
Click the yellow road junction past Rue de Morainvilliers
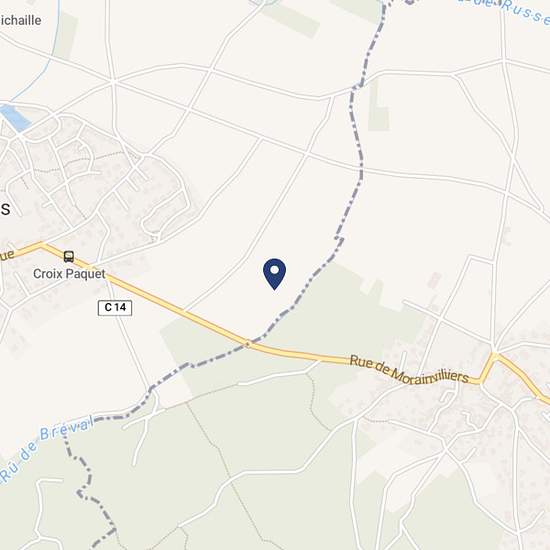click(x=494, y=356)
